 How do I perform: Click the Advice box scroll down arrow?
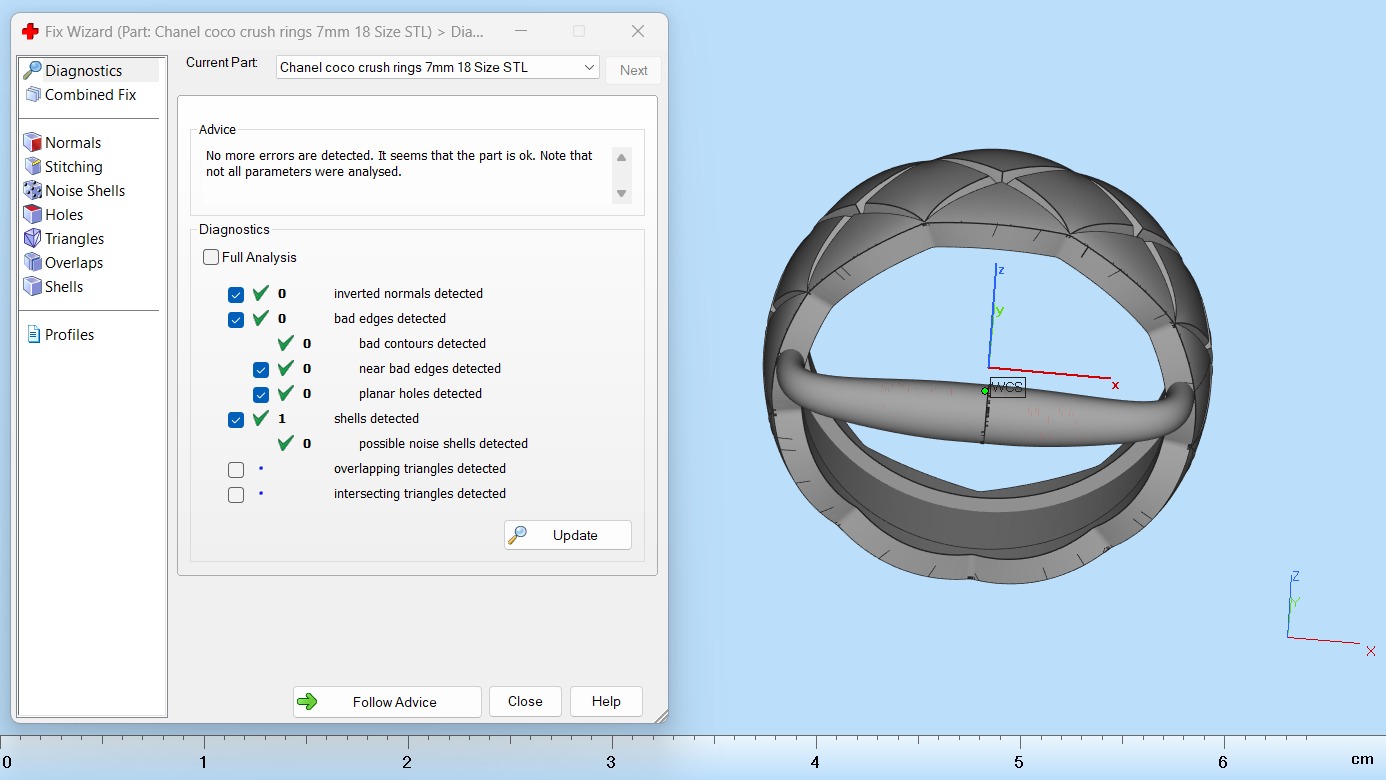click(622, 194)
